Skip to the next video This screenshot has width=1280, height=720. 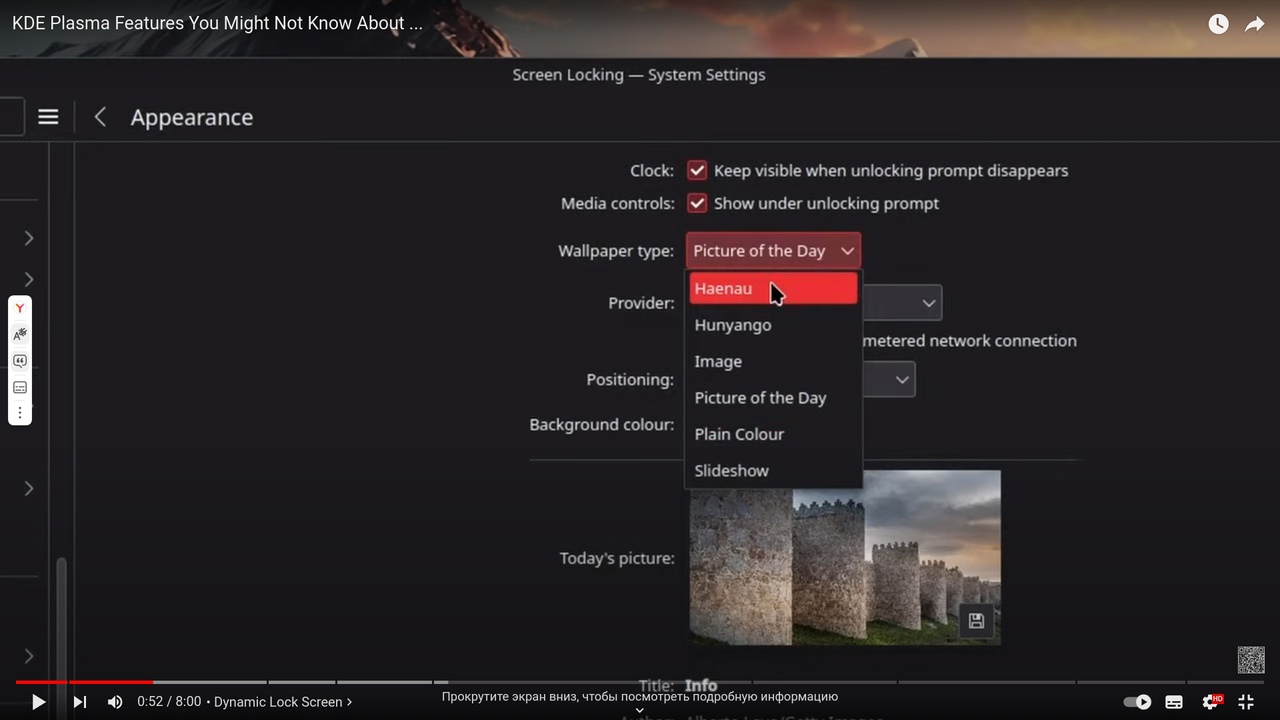coord(80,702)
